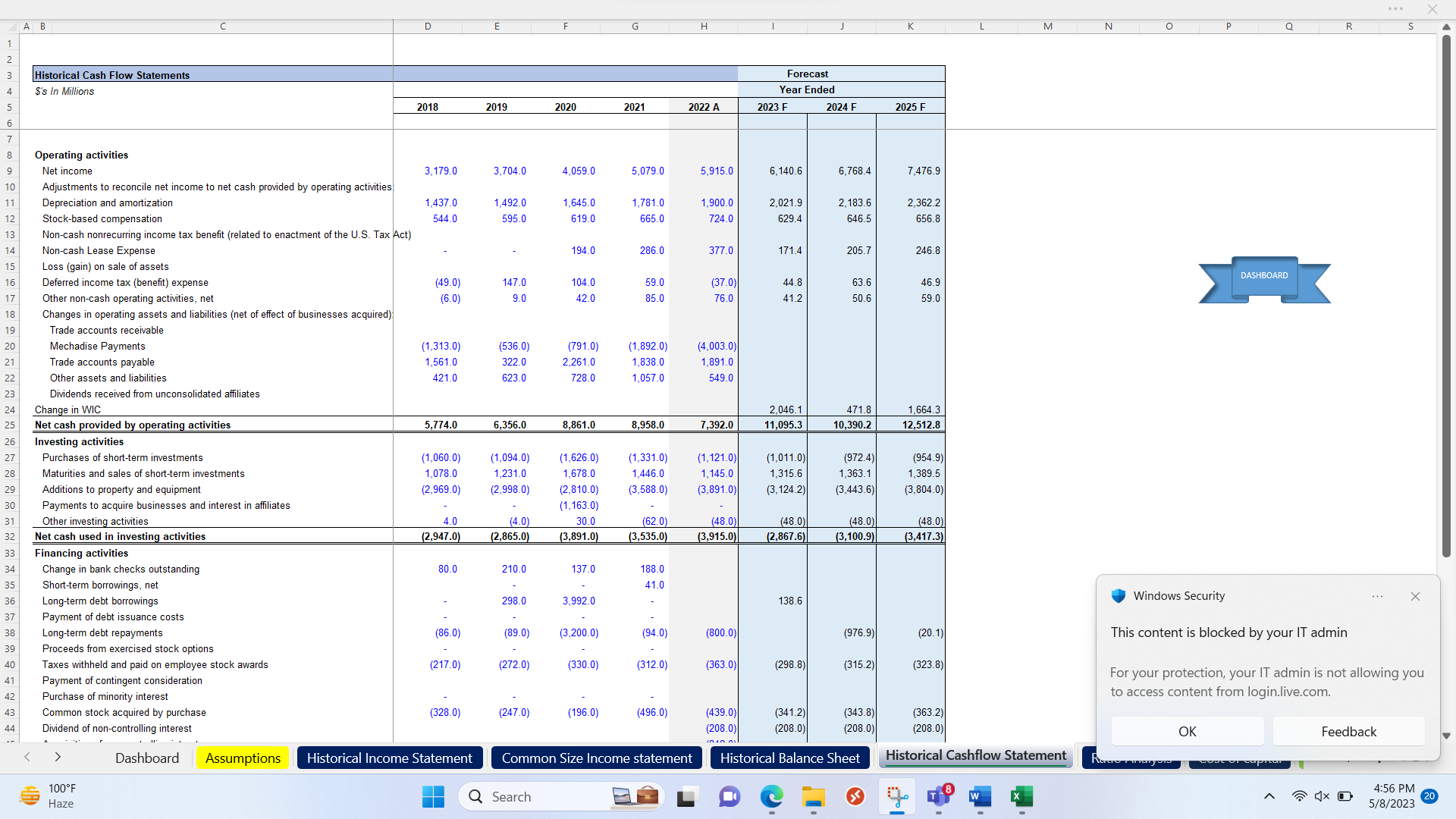Launch Microsoft Edge browser
Screen dimensions: 1456x819
[x=771, y=796]
